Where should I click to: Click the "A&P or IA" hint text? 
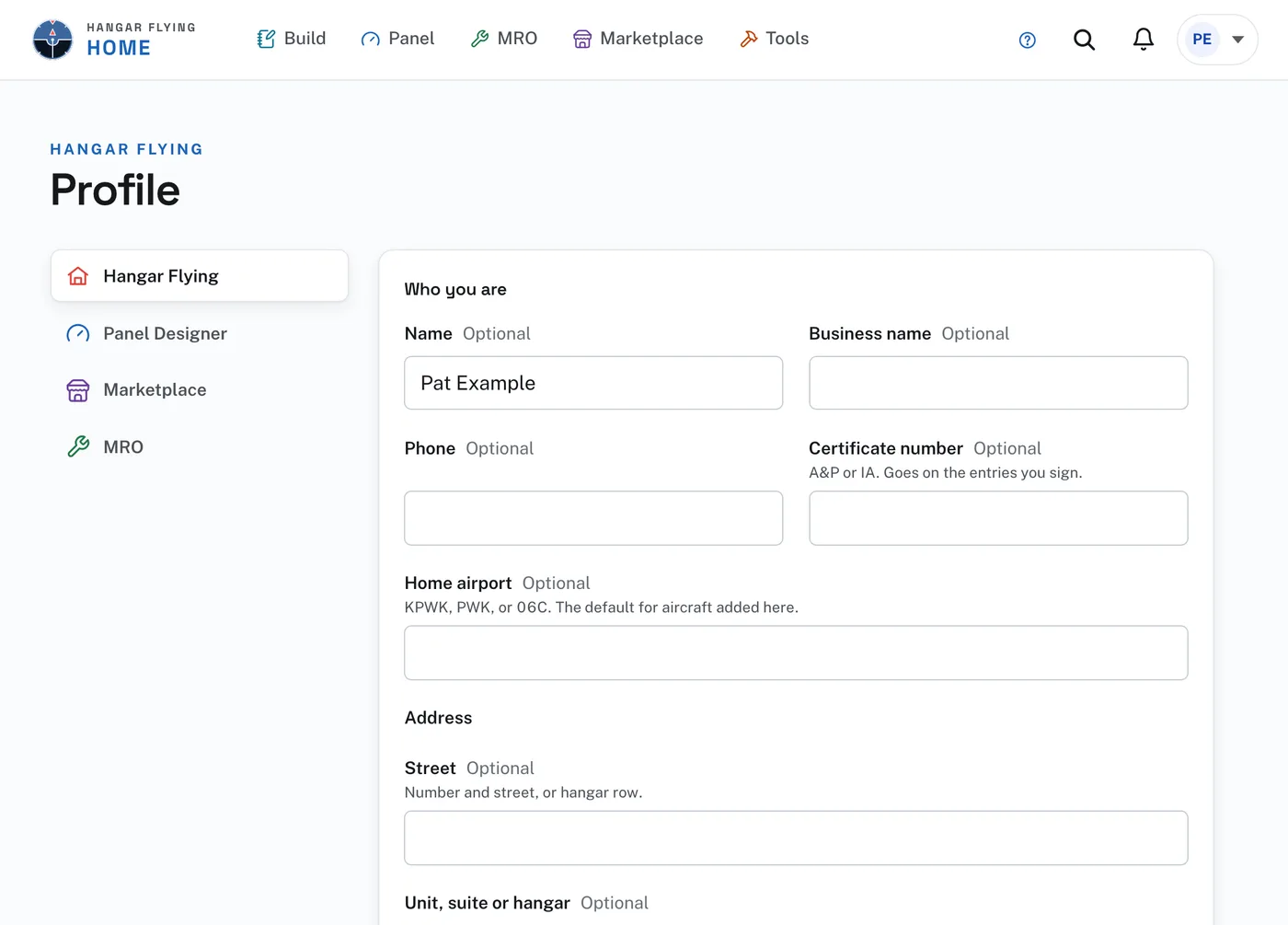[946, 472]
